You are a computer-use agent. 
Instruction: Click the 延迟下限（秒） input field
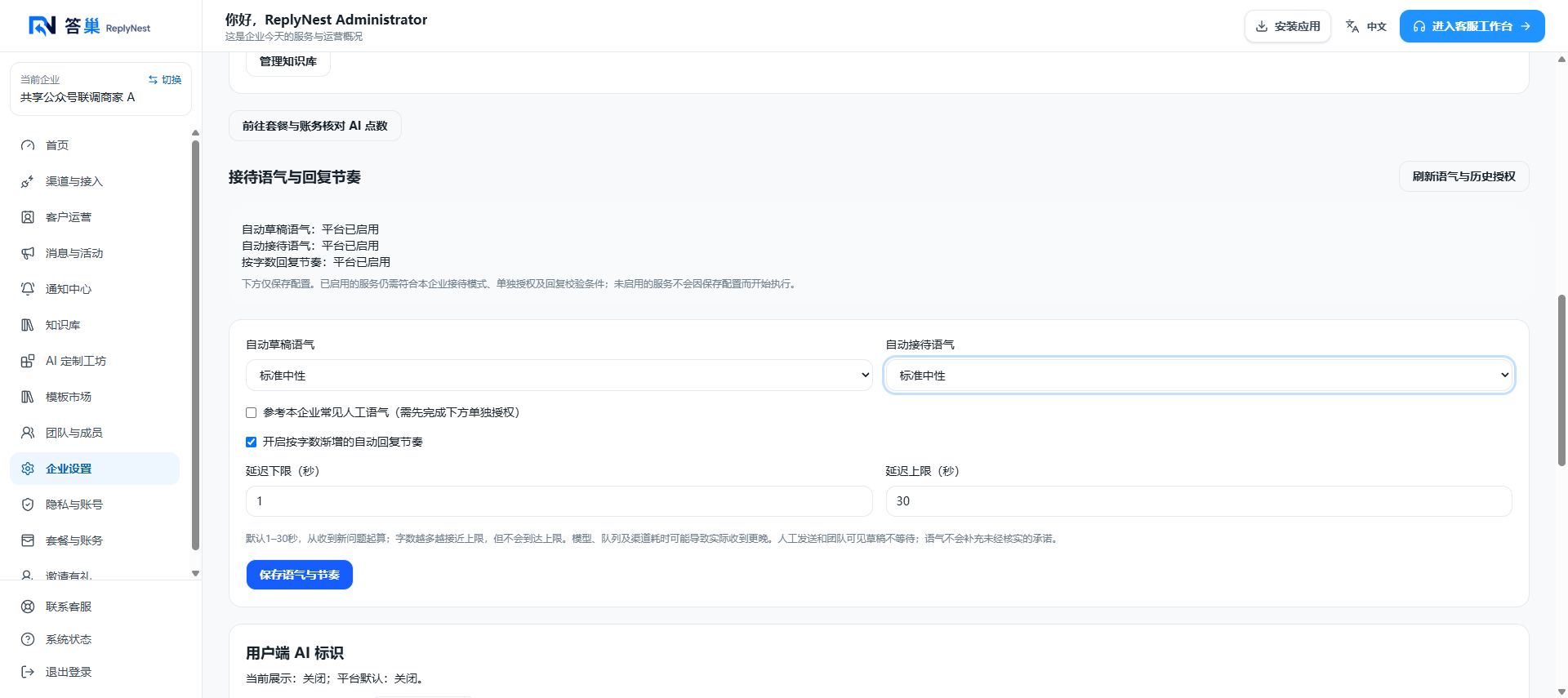[x=559, y=501]
